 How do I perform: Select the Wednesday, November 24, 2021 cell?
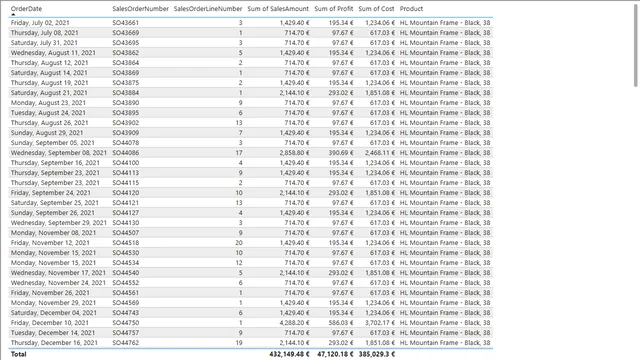pos(58,283)
